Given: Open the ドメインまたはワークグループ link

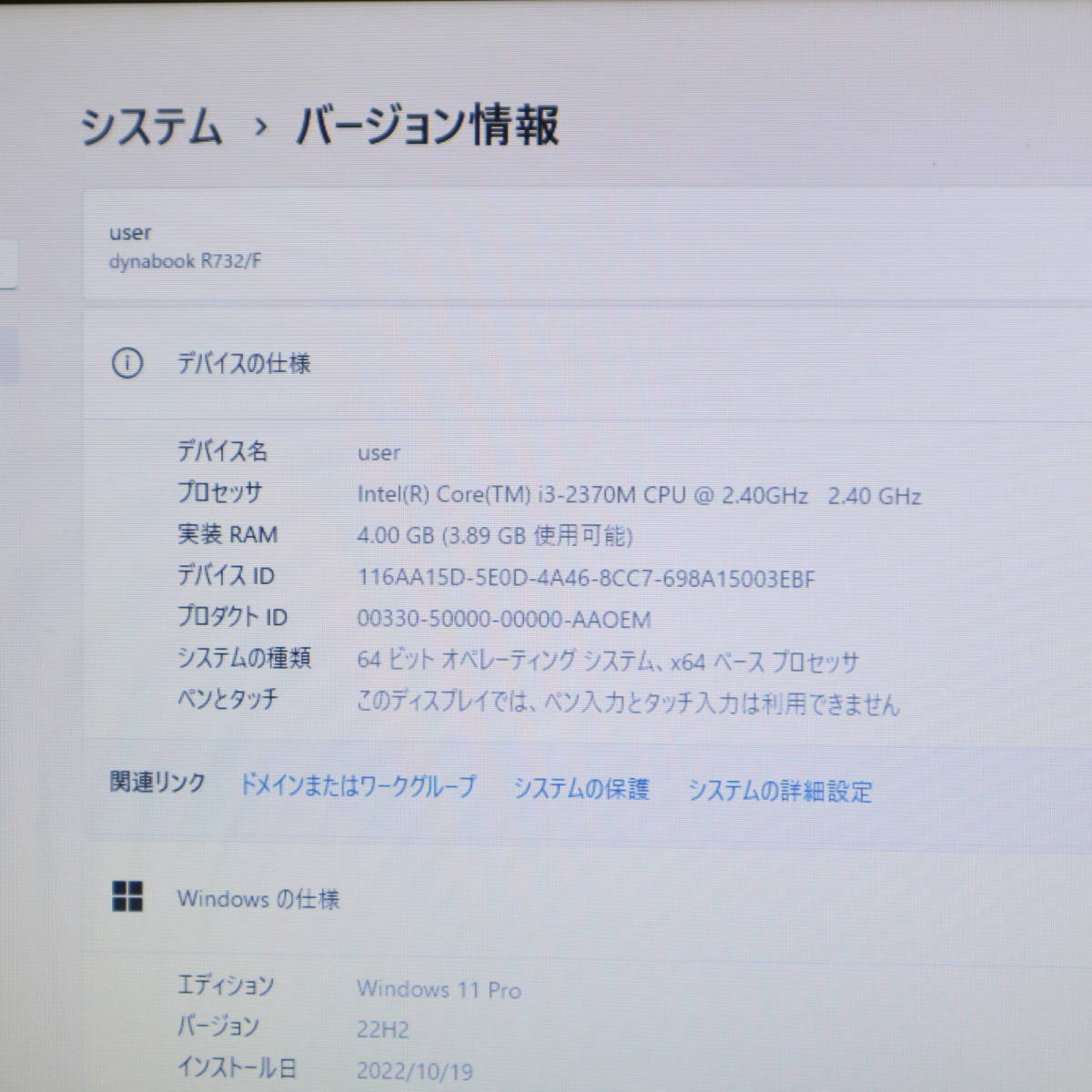Looking at the screenshot, I should tap(357, 785).
